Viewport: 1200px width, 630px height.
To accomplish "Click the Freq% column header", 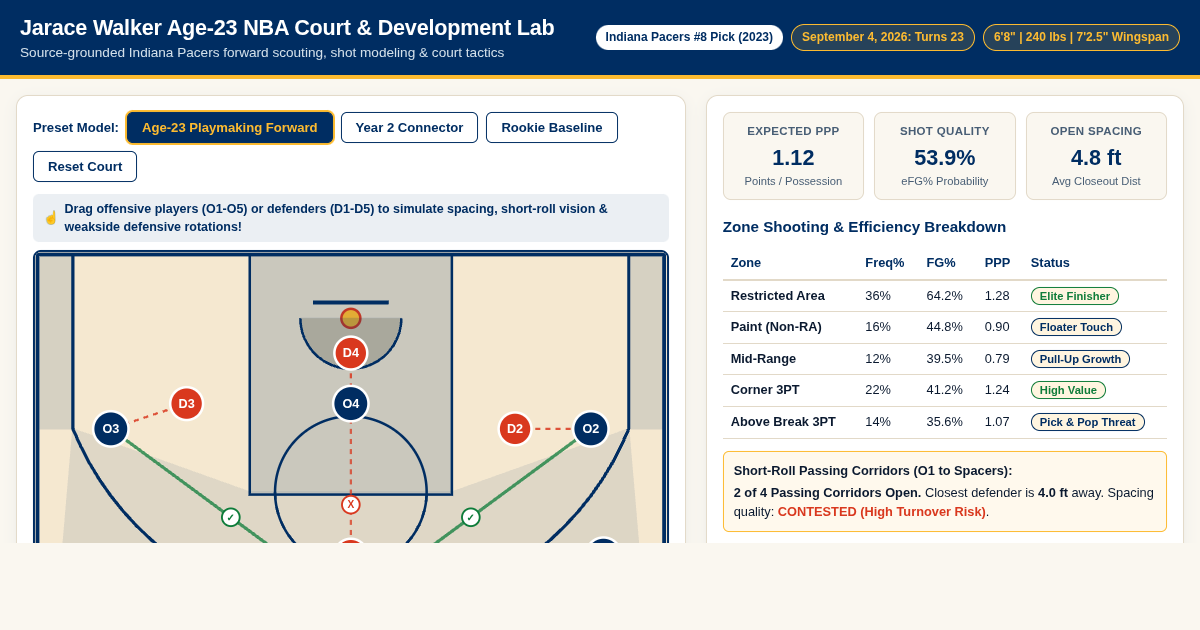I will coord(884,263).
